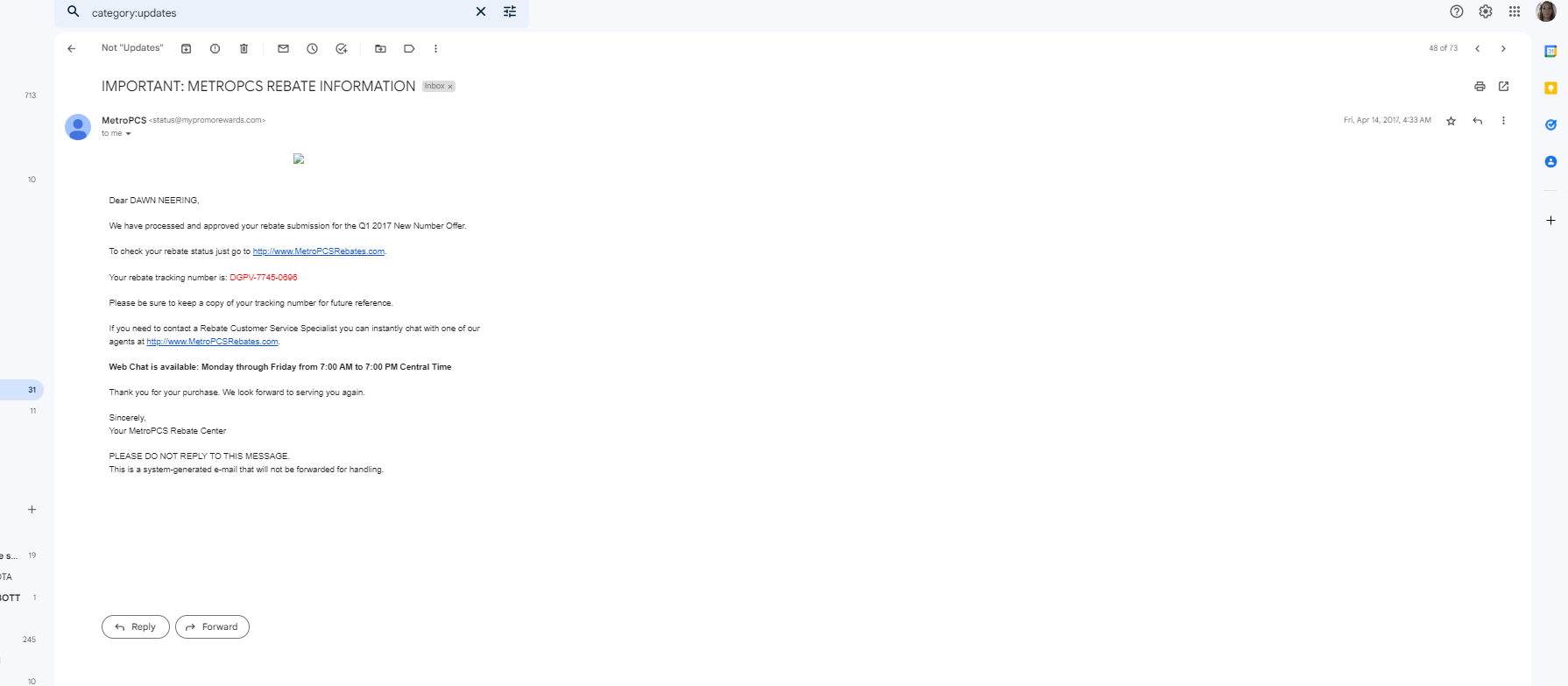Open the Support help icon
This screenshot has width=1568, height=686.
1457,11
